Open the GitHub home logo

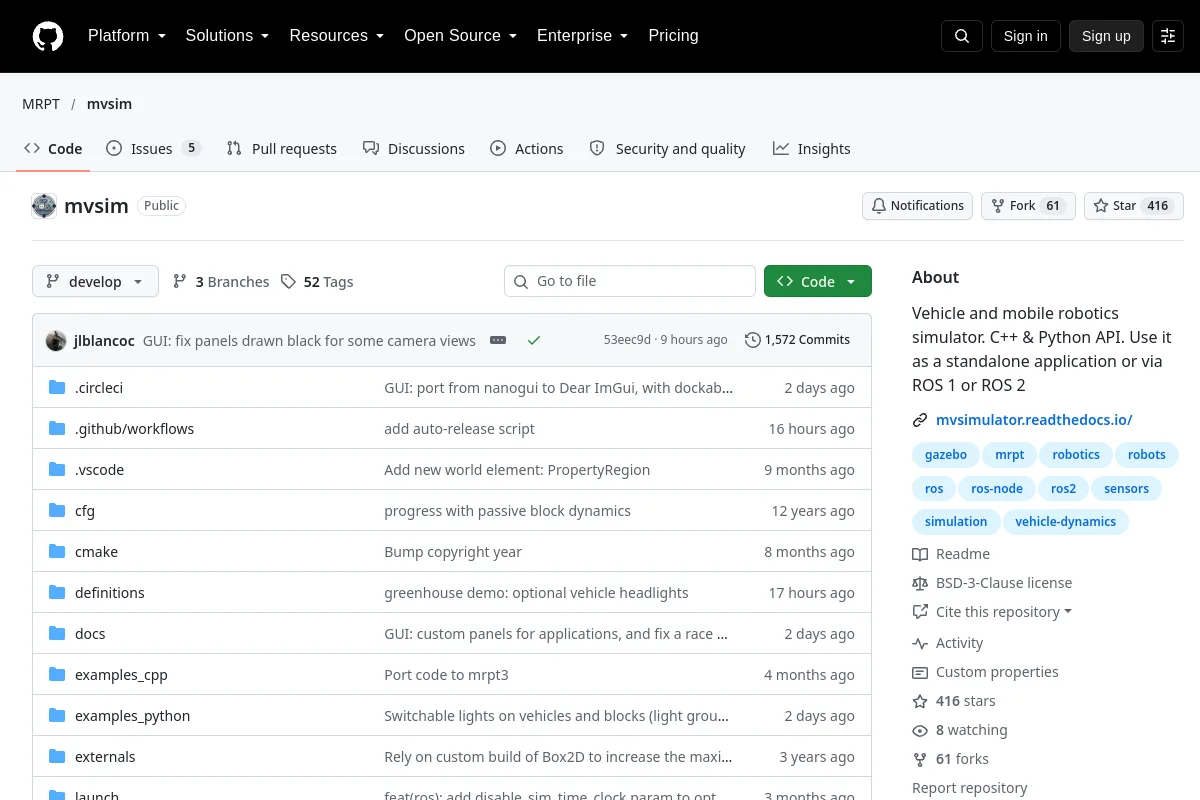[48, 36]
